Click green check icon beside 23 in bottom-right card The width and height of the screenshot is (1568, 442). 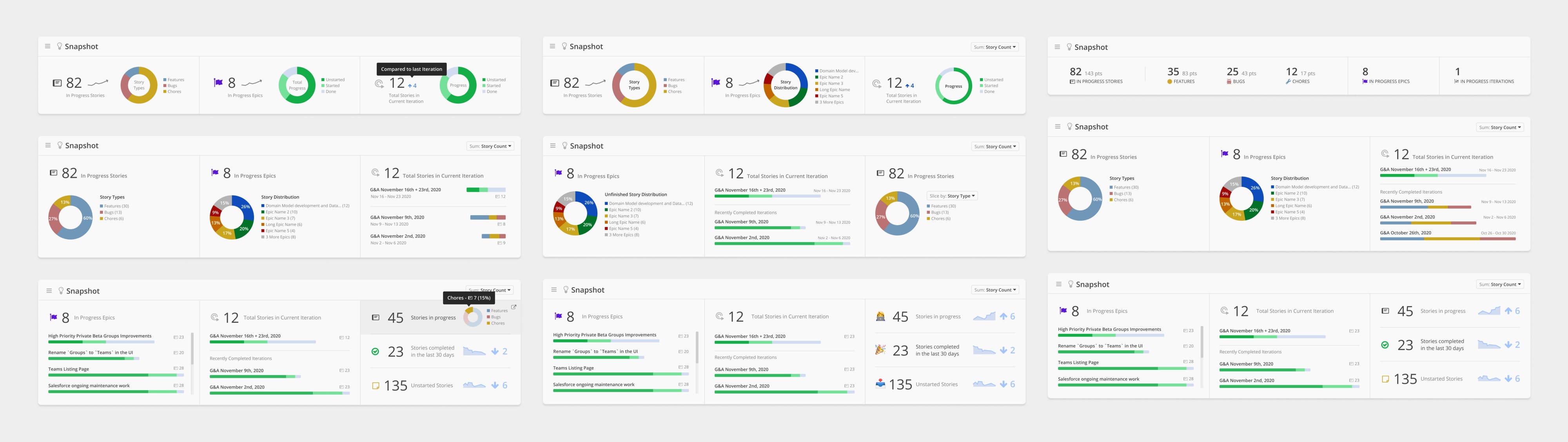click(x=1385, y=345)
